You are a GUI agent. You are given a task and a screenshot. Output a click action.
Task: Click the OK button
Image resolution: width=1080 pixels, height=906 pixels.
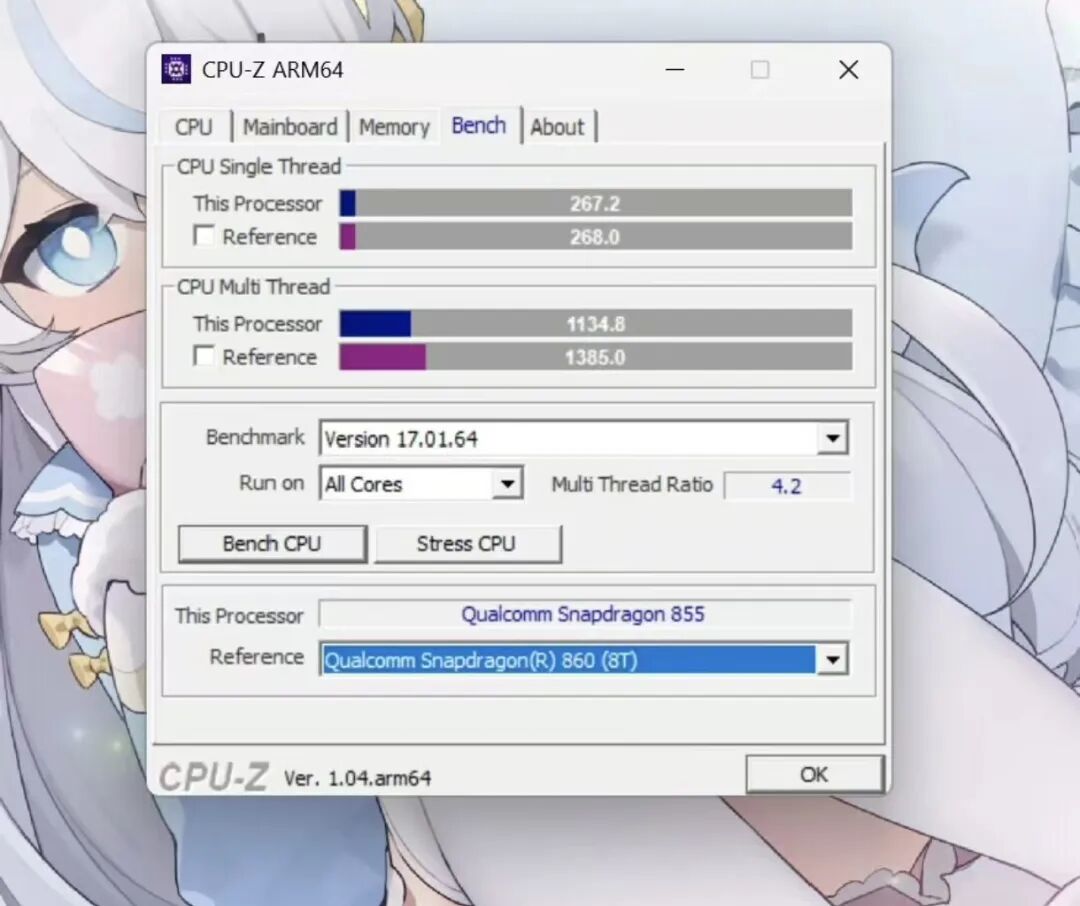814,774
